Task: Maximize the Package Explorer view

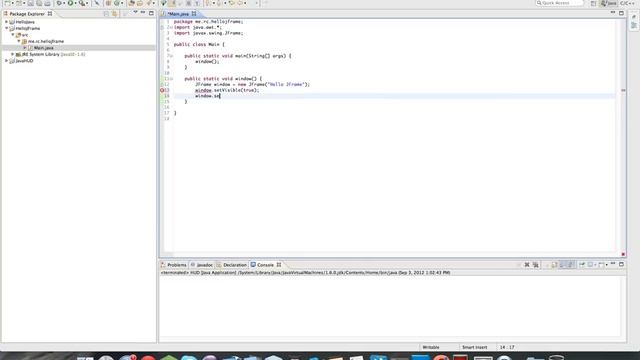Action: [151, 13]
